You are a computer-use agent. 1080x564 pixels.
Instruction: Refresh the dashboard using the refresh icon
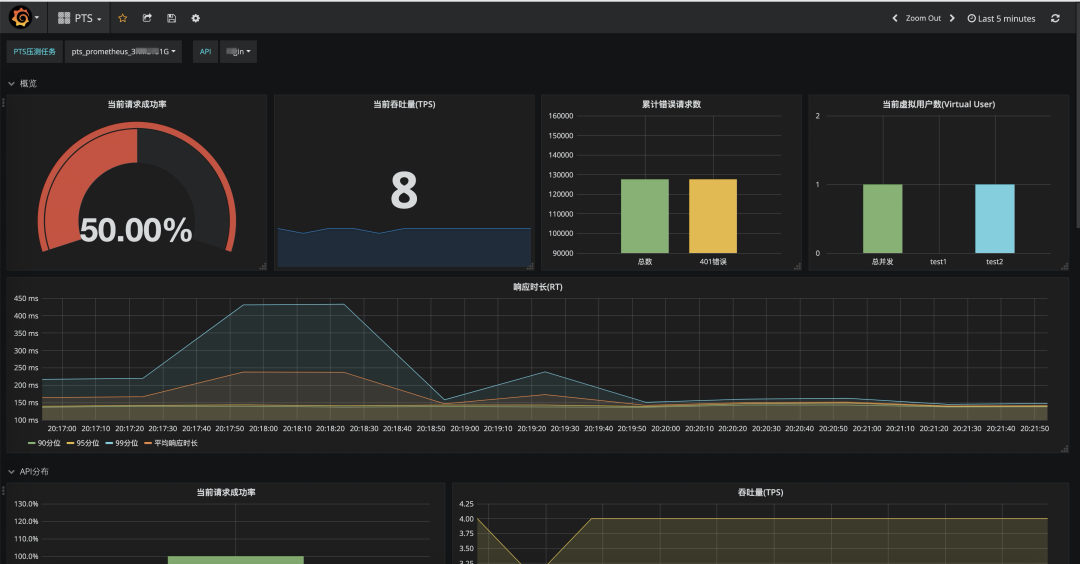tap(1055, 18)
